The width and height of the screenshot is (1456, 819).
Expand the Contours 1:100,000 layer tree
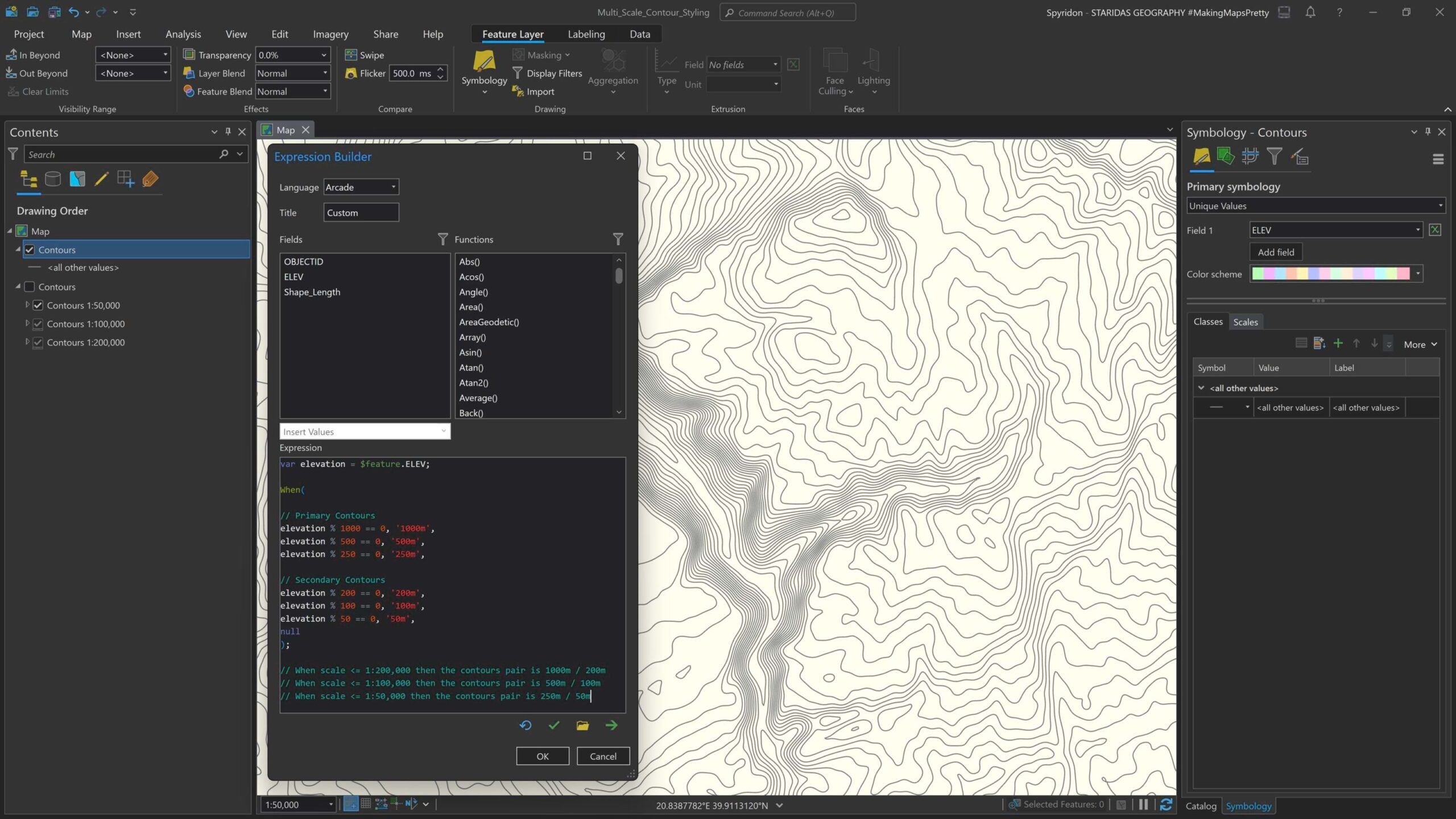tap(27, 324)
